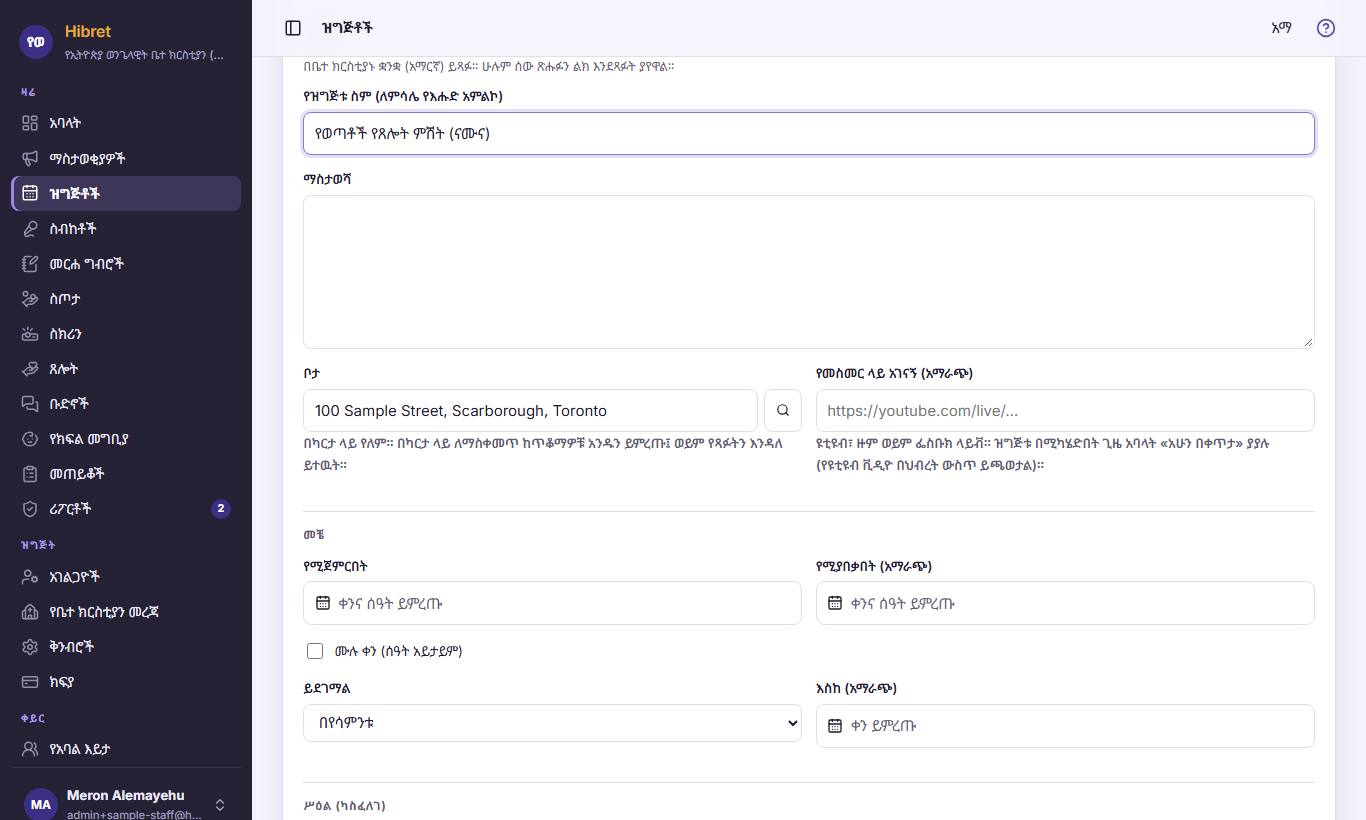Click the event name input field
The height and width of the screenshot is (820, 1366).
[809, 133]
